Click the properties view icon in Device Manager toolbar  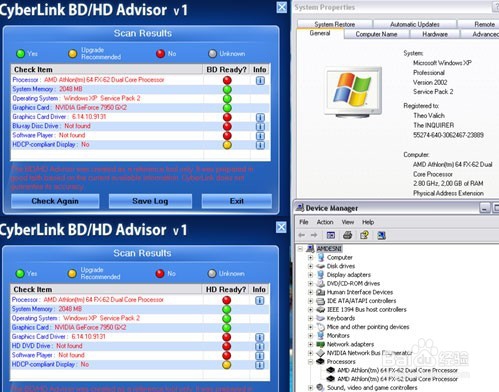click(x=331, y=235)
